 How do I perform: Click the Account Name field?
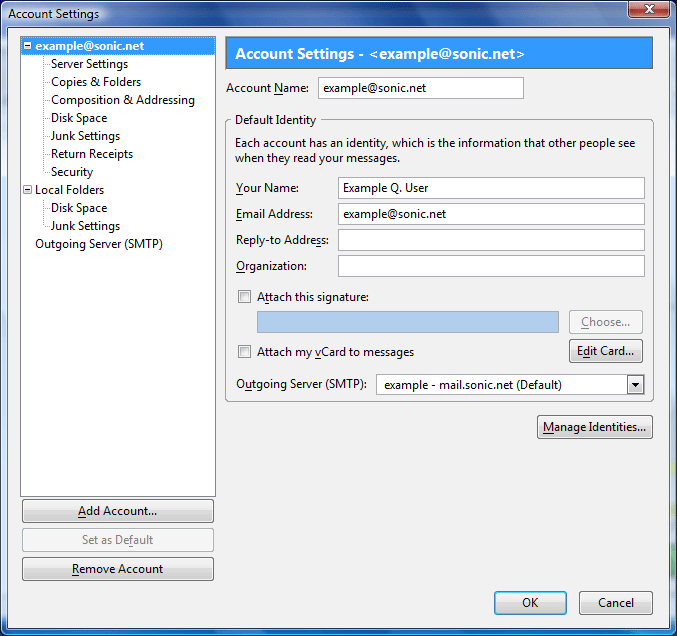421,88
